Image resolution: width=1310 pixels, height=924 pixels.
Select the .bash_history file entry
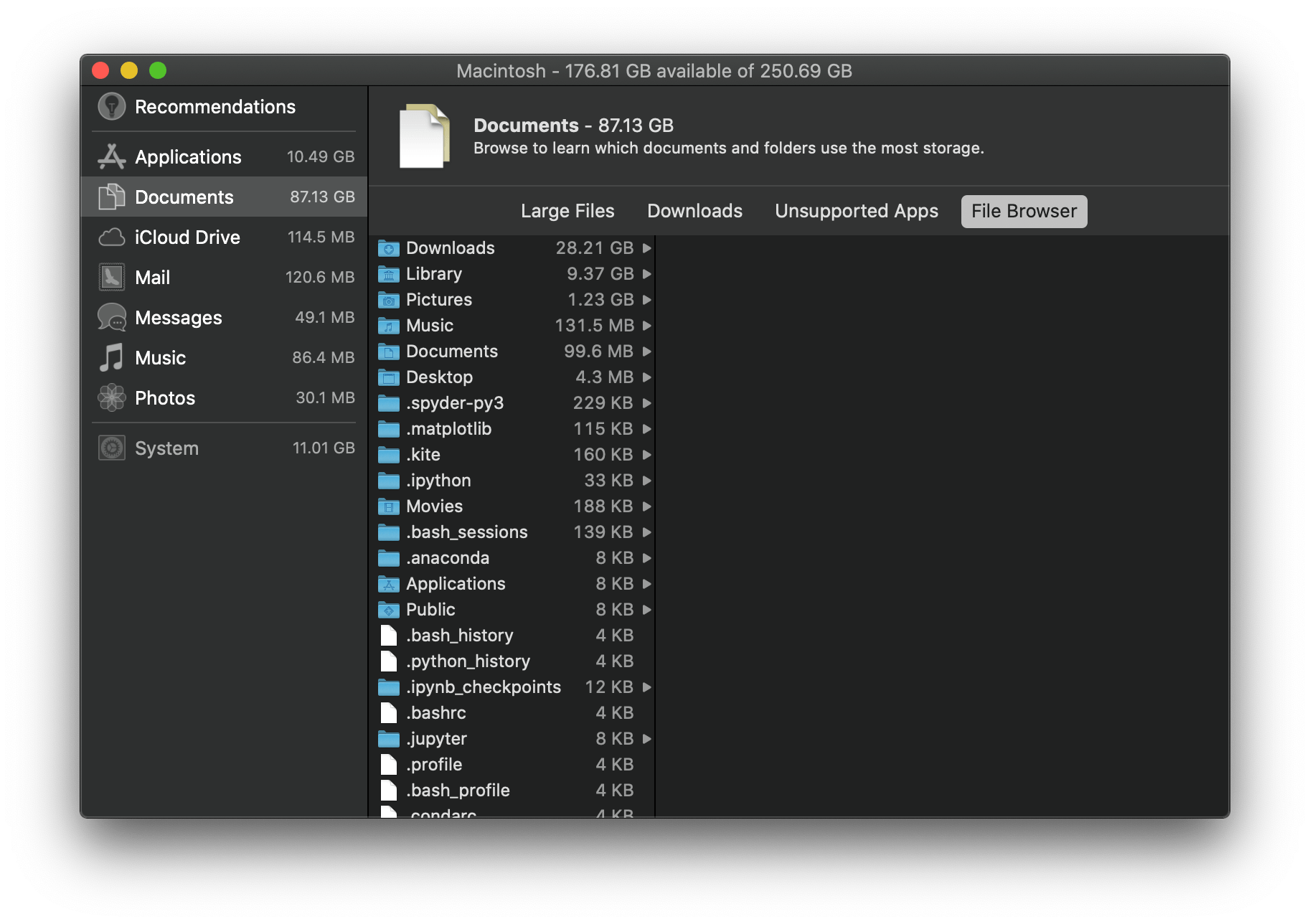(460, 635)
